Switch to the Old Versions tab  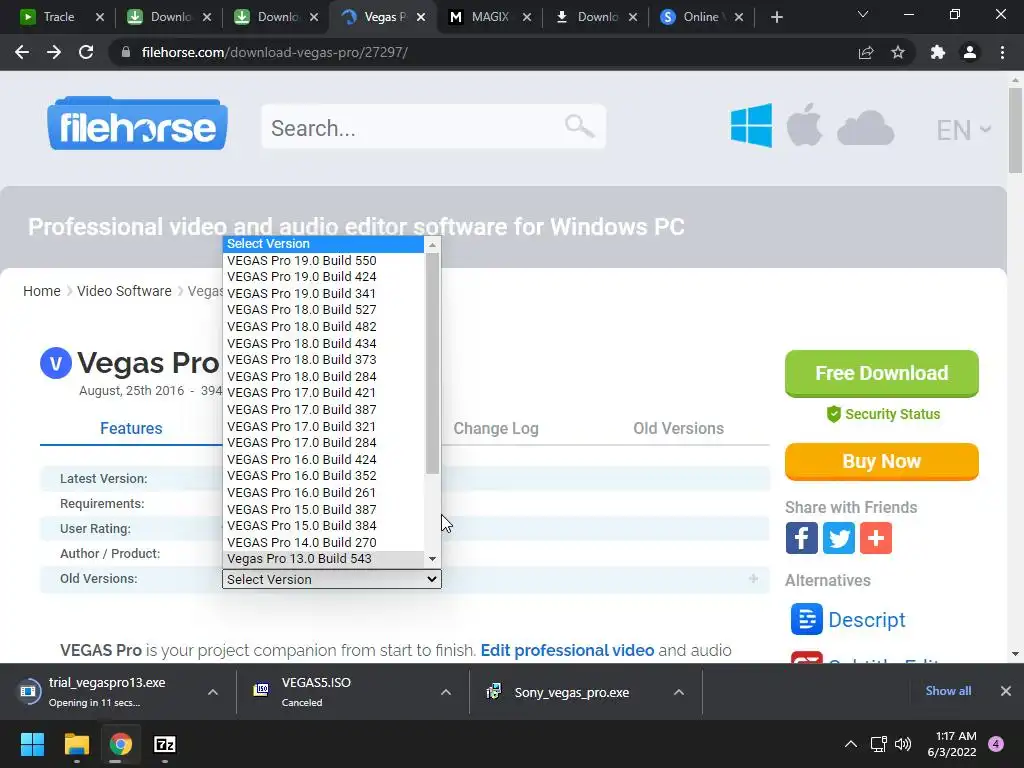[679, 428]
